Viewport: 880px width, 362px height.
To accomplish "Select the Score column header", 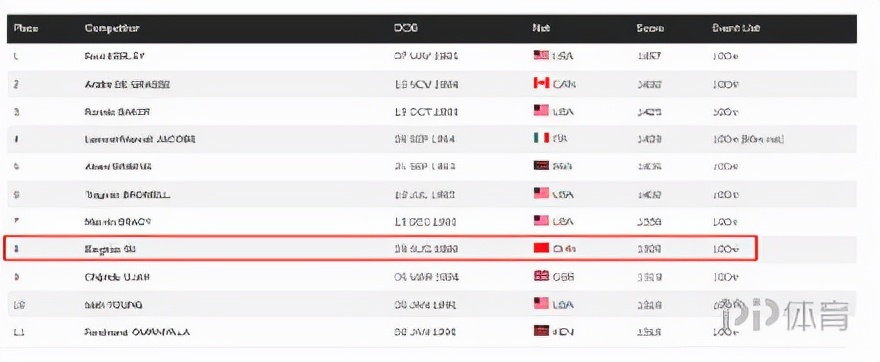I will (650, 28).
